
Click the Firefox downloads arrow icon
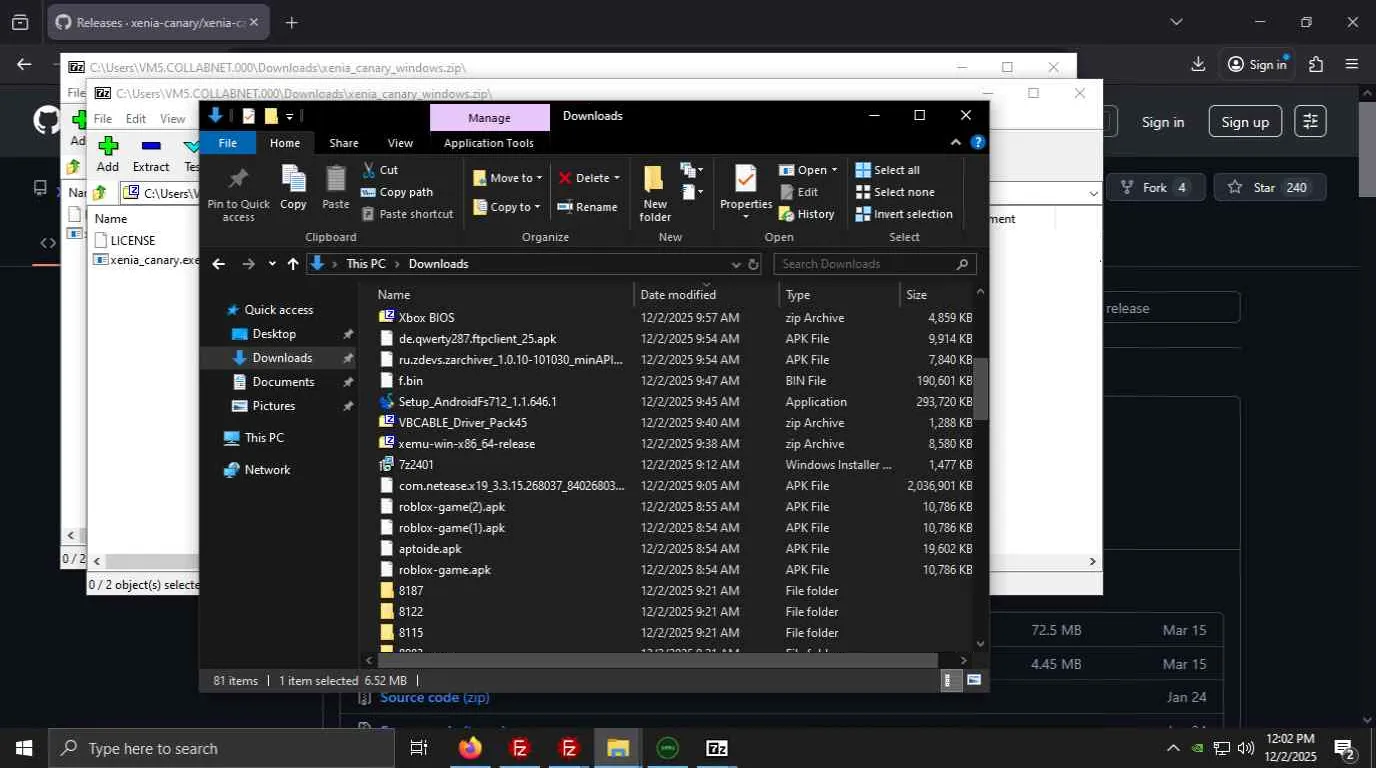coord(1198,64)
